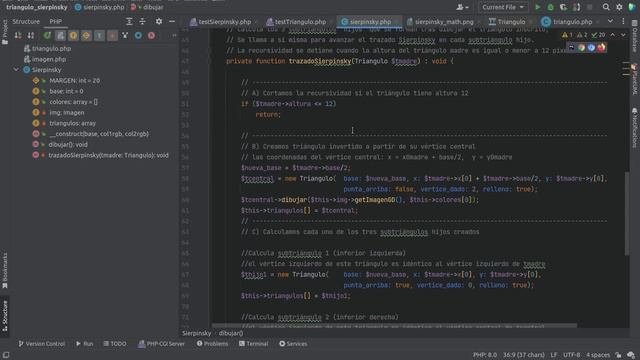Open the Problems tool window
Viewport: 640px width, 360px height.
pos(212,344)
